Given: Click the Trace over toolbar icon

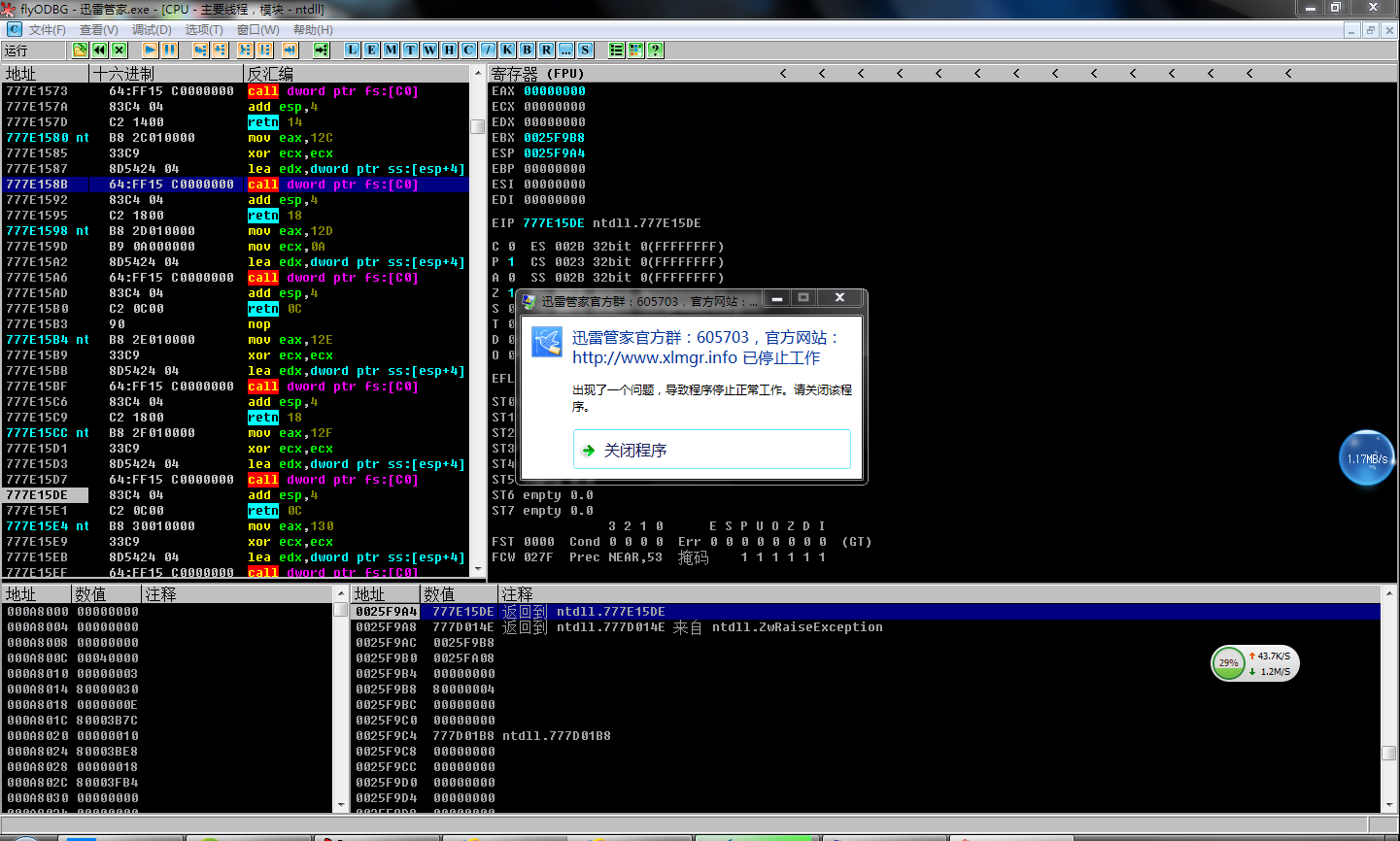Looking at the screenshot, I should pos(264,50).
